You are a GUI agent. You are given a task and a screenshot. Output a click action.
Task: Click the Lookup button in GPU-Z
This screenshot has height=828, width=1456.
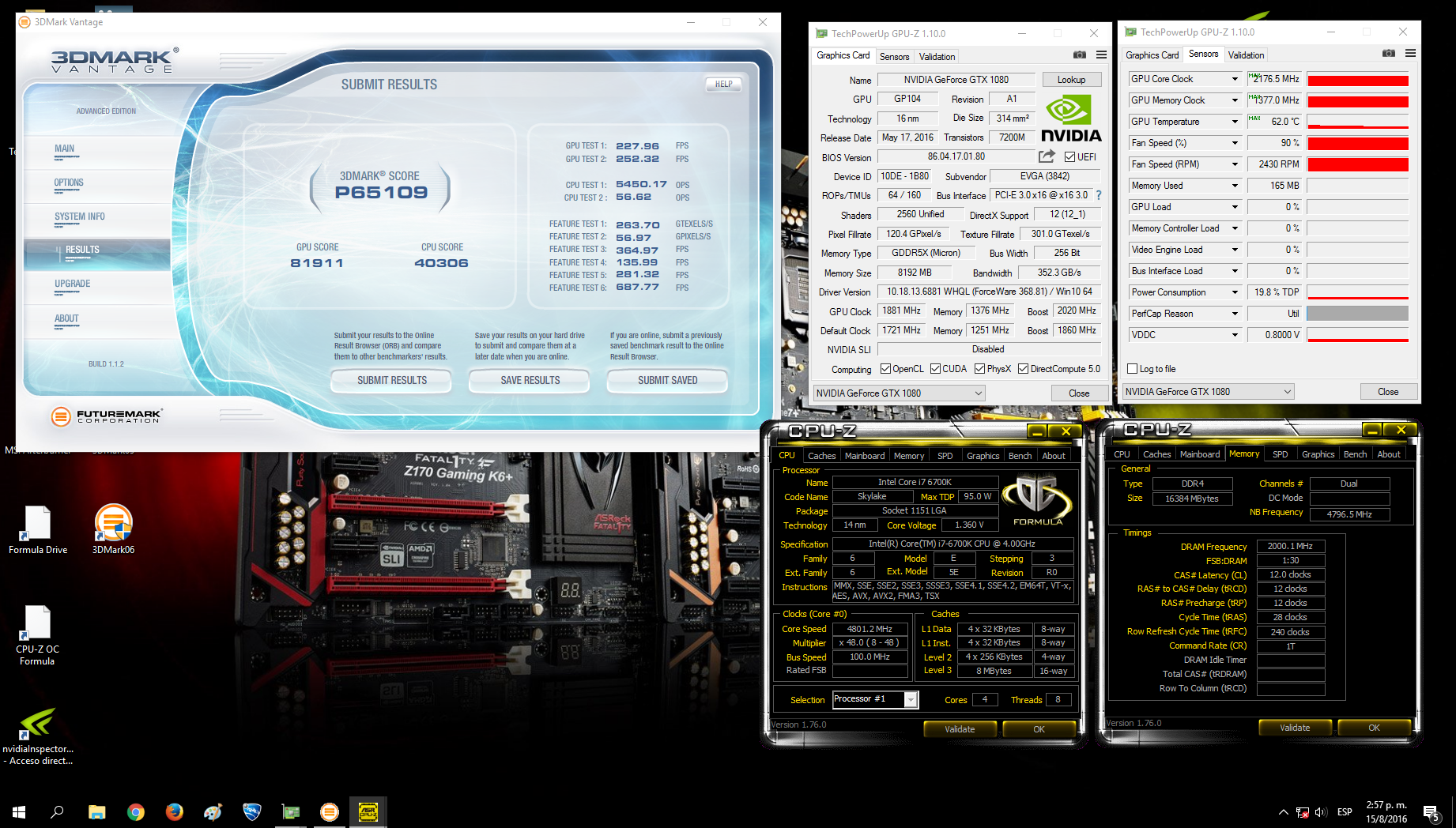(x=1071, y=80)
